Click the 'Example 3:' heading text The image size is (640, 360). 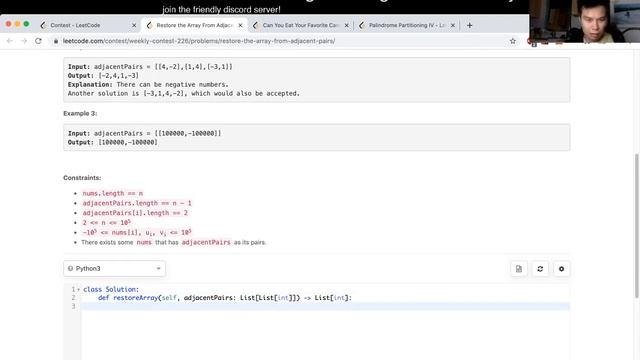click(x=80, y=113)
